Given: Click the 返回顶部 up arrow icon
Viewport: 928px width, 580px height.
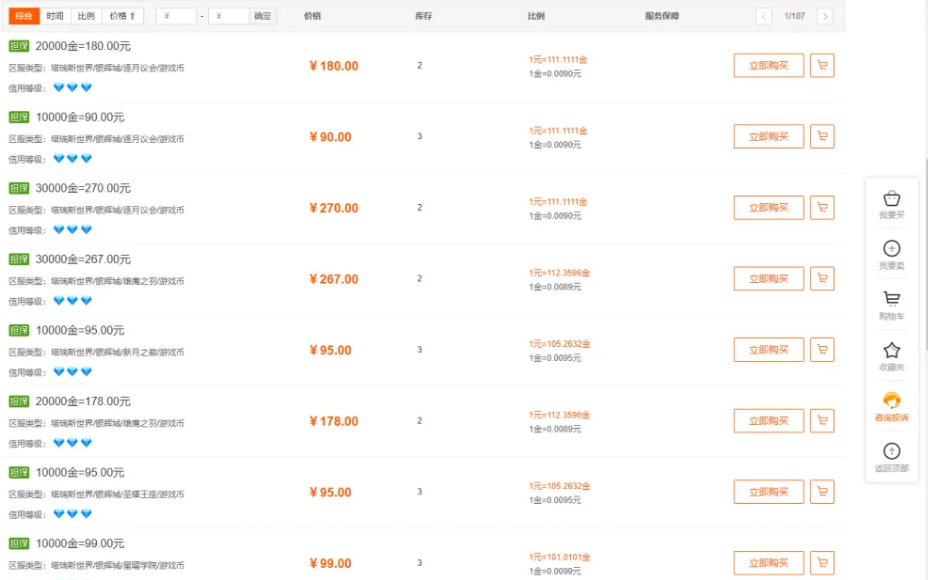Looking at the screenshot, I should (x=891, y=457).
